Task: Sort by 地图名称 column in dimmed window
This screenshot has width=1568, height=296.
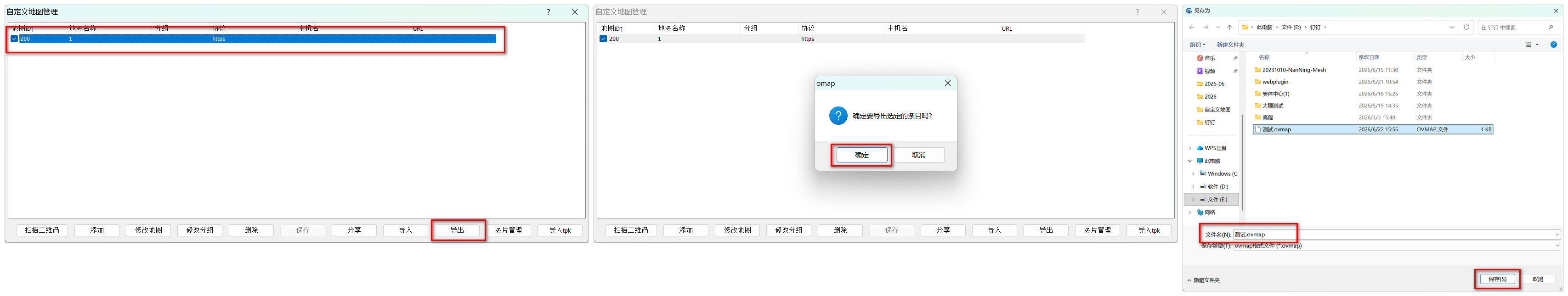Action: pos(697,28)
